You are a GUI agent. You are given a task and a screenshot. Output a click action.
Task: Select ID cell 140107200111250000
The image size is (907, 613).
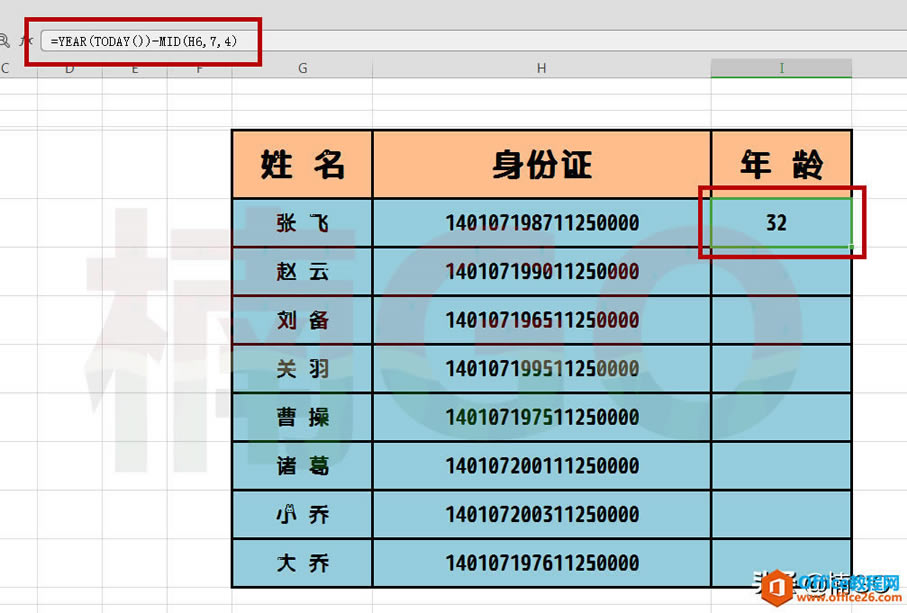541,466
